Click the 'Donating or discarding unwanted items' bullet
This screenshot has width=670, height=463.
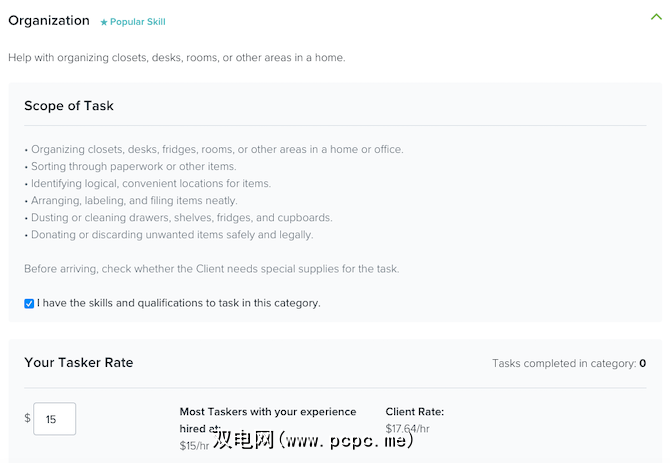coord(171,235)
